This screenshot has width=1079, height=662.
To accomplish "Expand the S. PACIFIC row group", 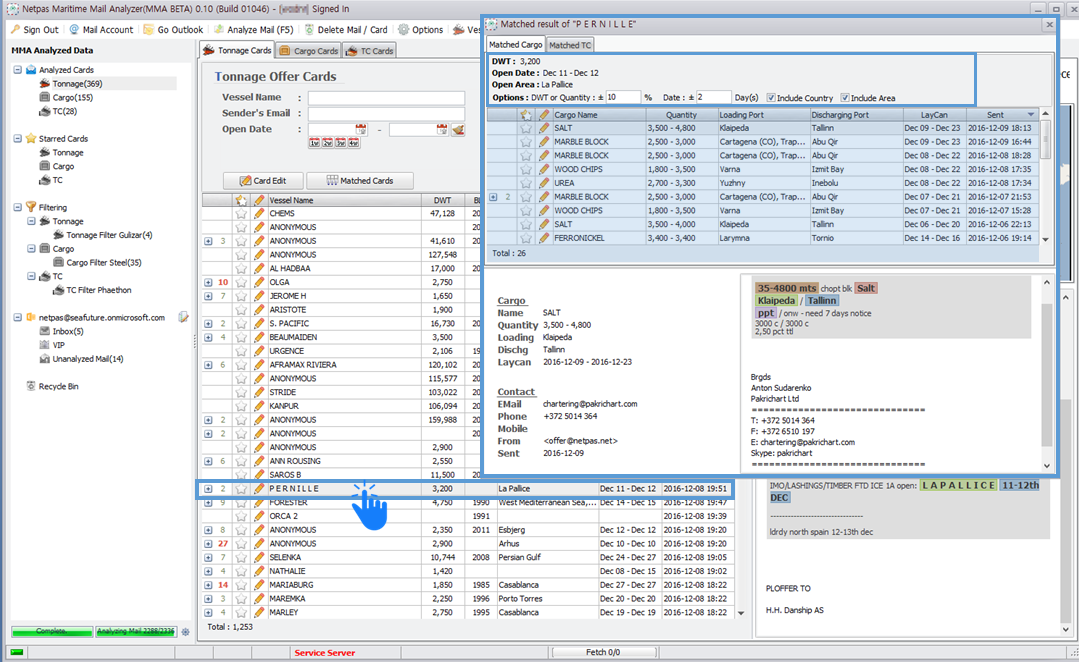I will [x=208, y=323].
